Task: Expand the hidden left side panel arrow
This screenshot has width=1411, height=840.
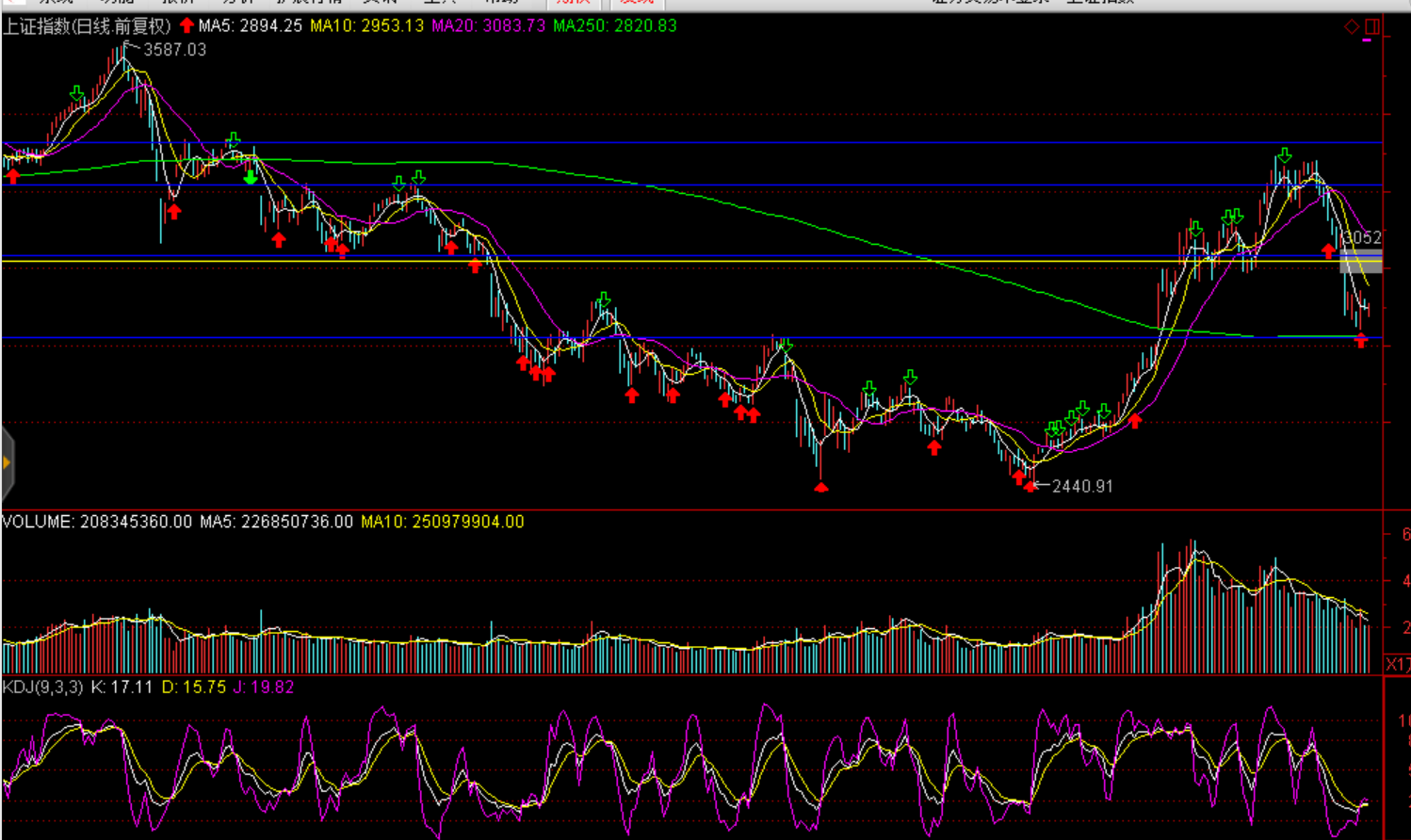Action: pos(7,462)
